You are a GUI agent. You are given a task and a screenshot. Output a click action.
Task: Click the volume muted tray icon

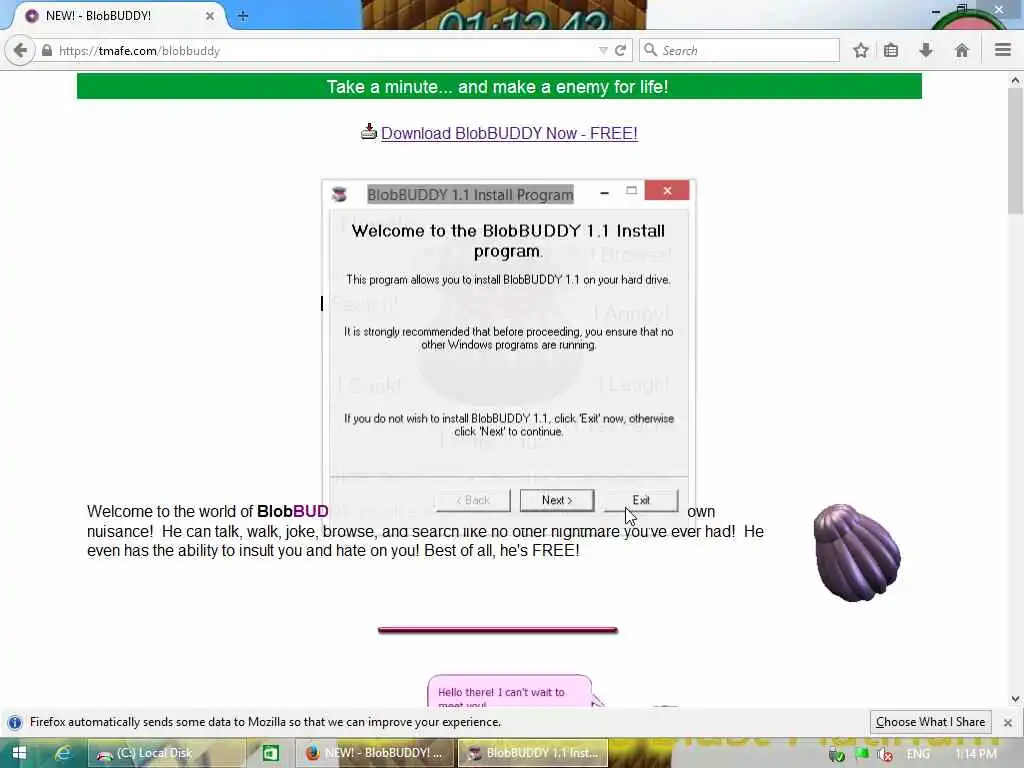(885, 754)
